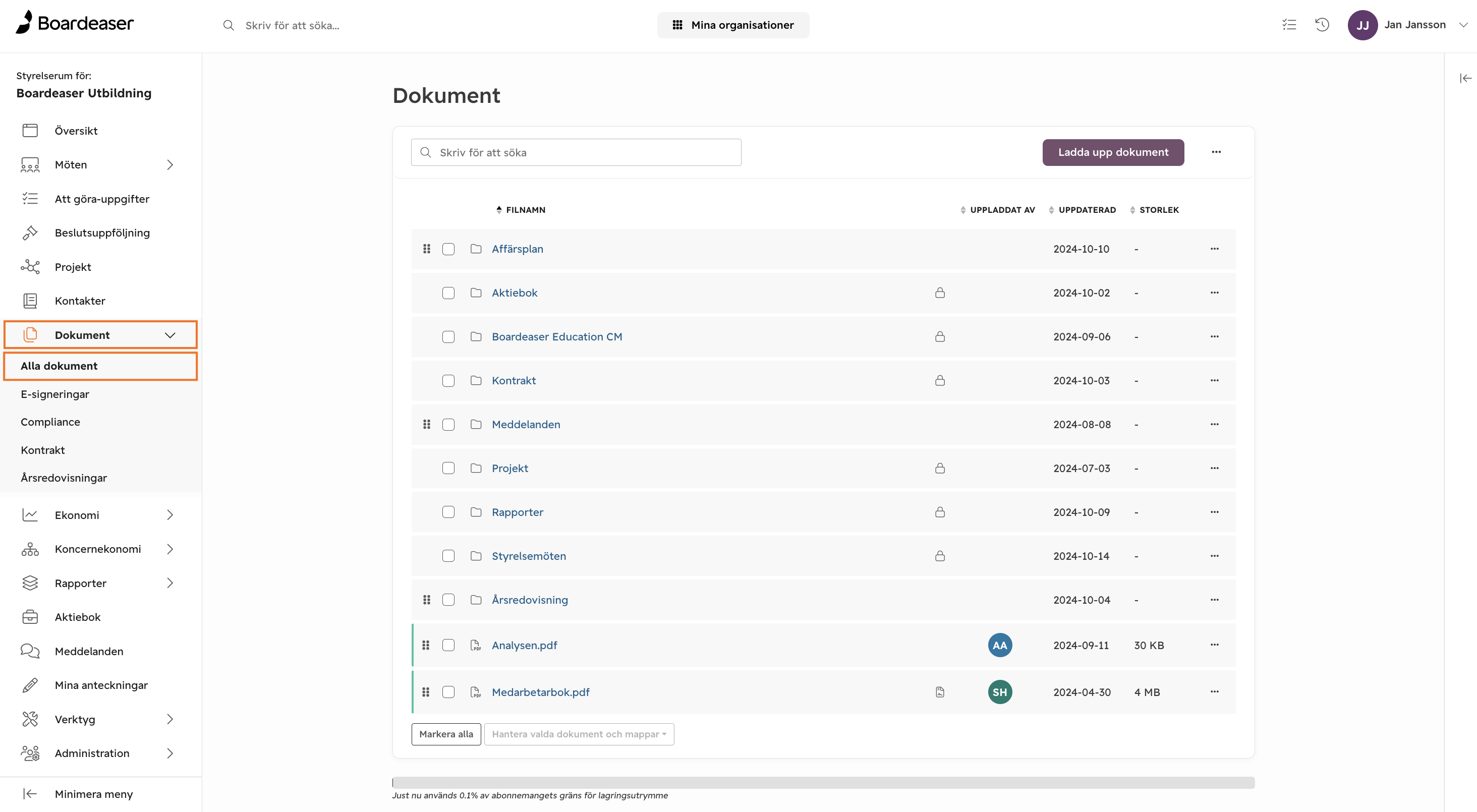Open the Möten section icon in sidebar
This screenshot has width=1477, height=812.
click(x=30, y=164)
